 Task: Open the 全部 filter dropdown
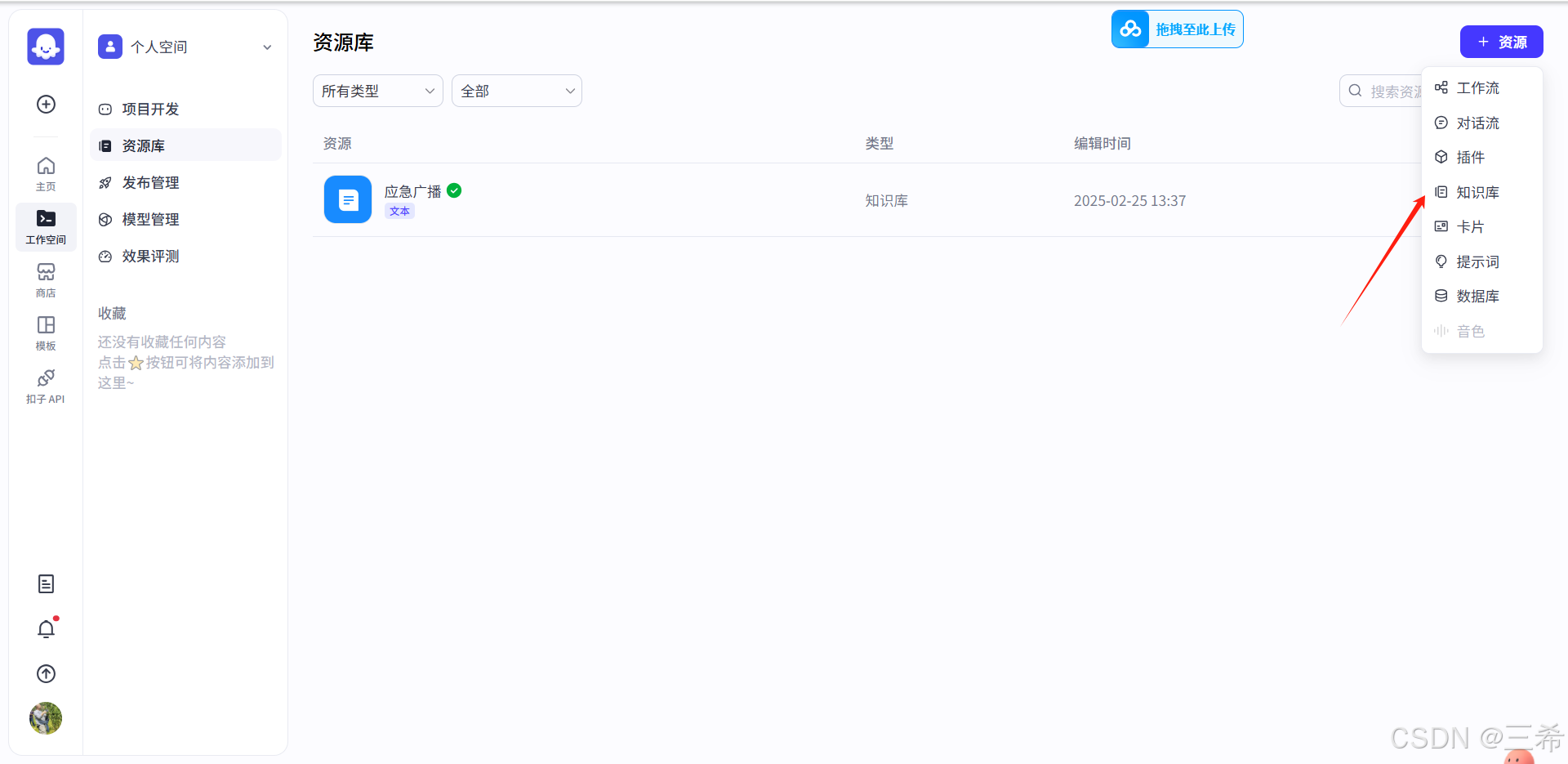517,91
